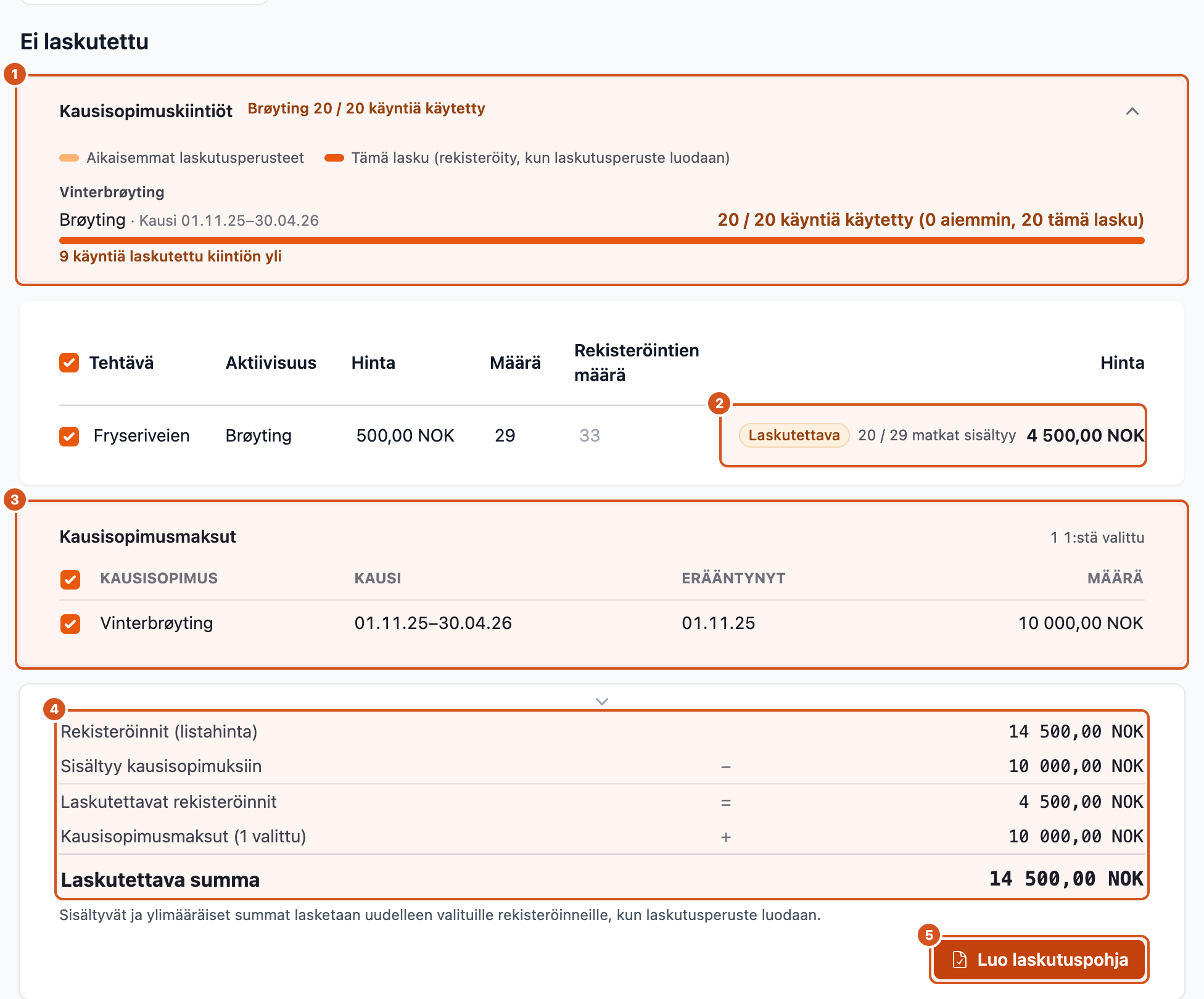This screenshot has width=1204, height=999.
Task: Click the Rekisteröintien määrä column header
Action: [x=637, y=363]
